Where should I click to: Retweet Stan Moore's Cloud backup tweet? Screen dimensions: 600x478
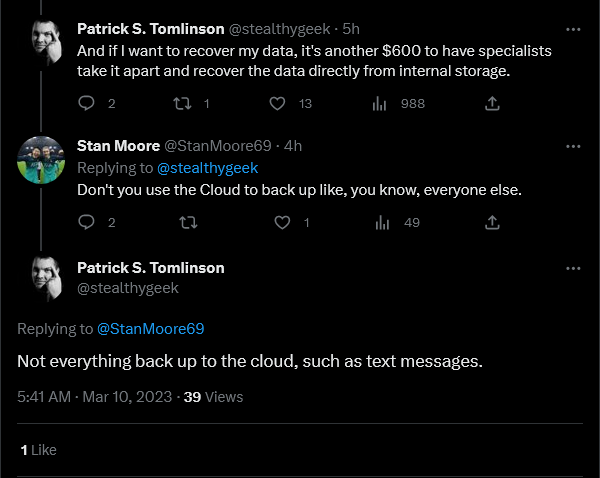pyautogui.click(x=188, y=222)
